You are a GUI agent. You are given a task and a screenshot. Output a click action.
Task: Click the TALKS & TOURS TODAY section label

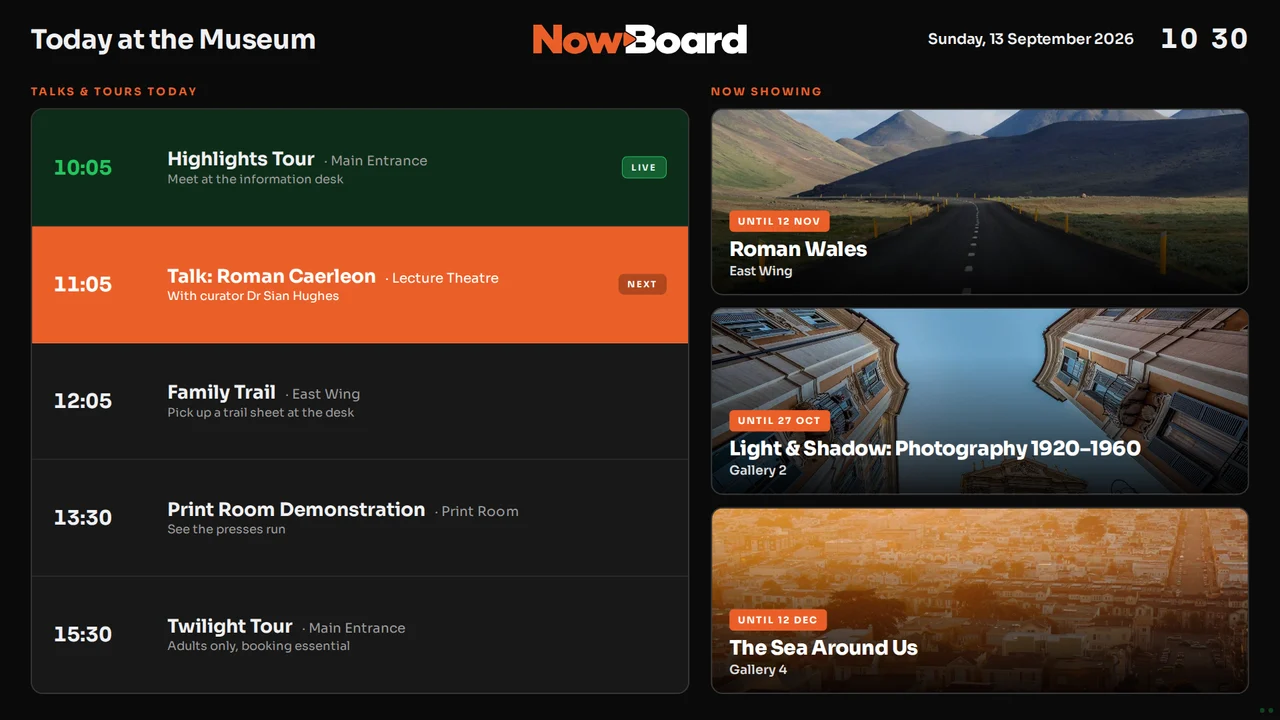point(114,91)
